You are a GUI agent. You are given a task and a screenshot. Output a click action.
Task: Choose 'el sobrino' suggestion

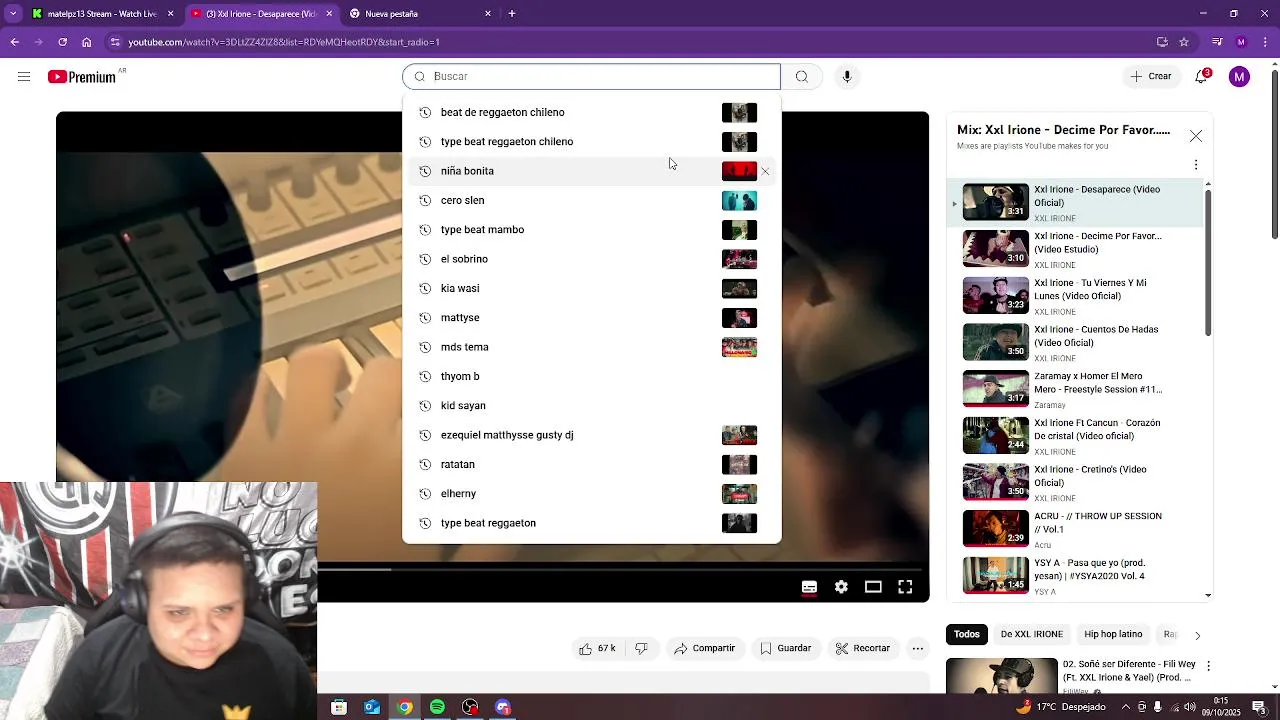[x=591, y=259]
